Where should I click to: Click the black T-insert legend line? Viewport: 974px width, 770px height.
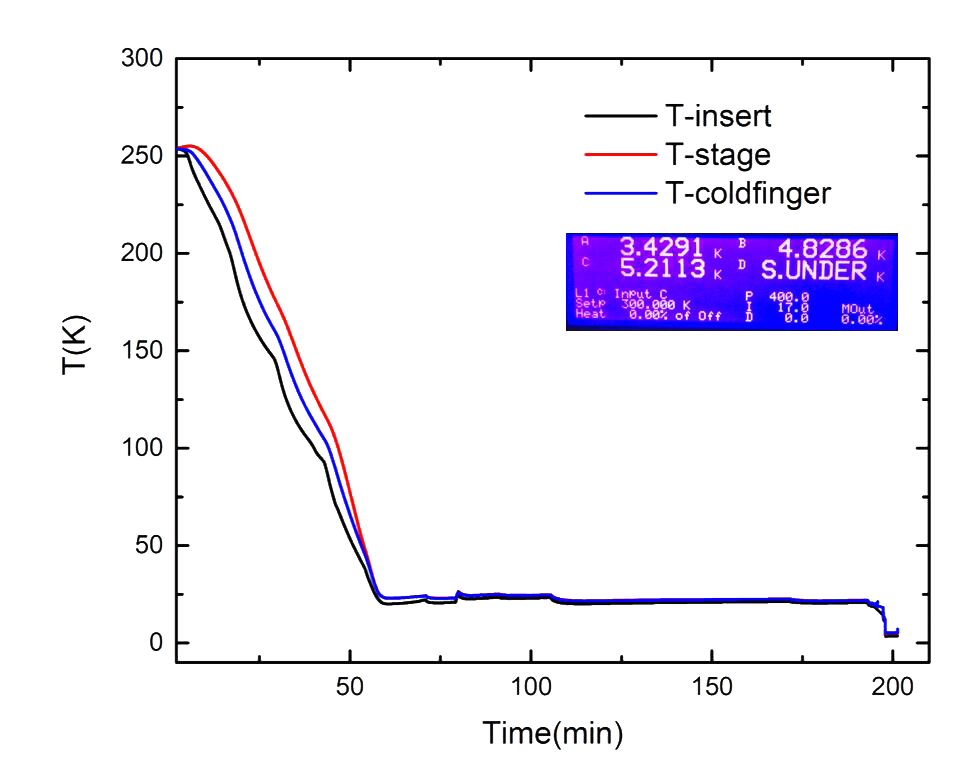(621, 116)
